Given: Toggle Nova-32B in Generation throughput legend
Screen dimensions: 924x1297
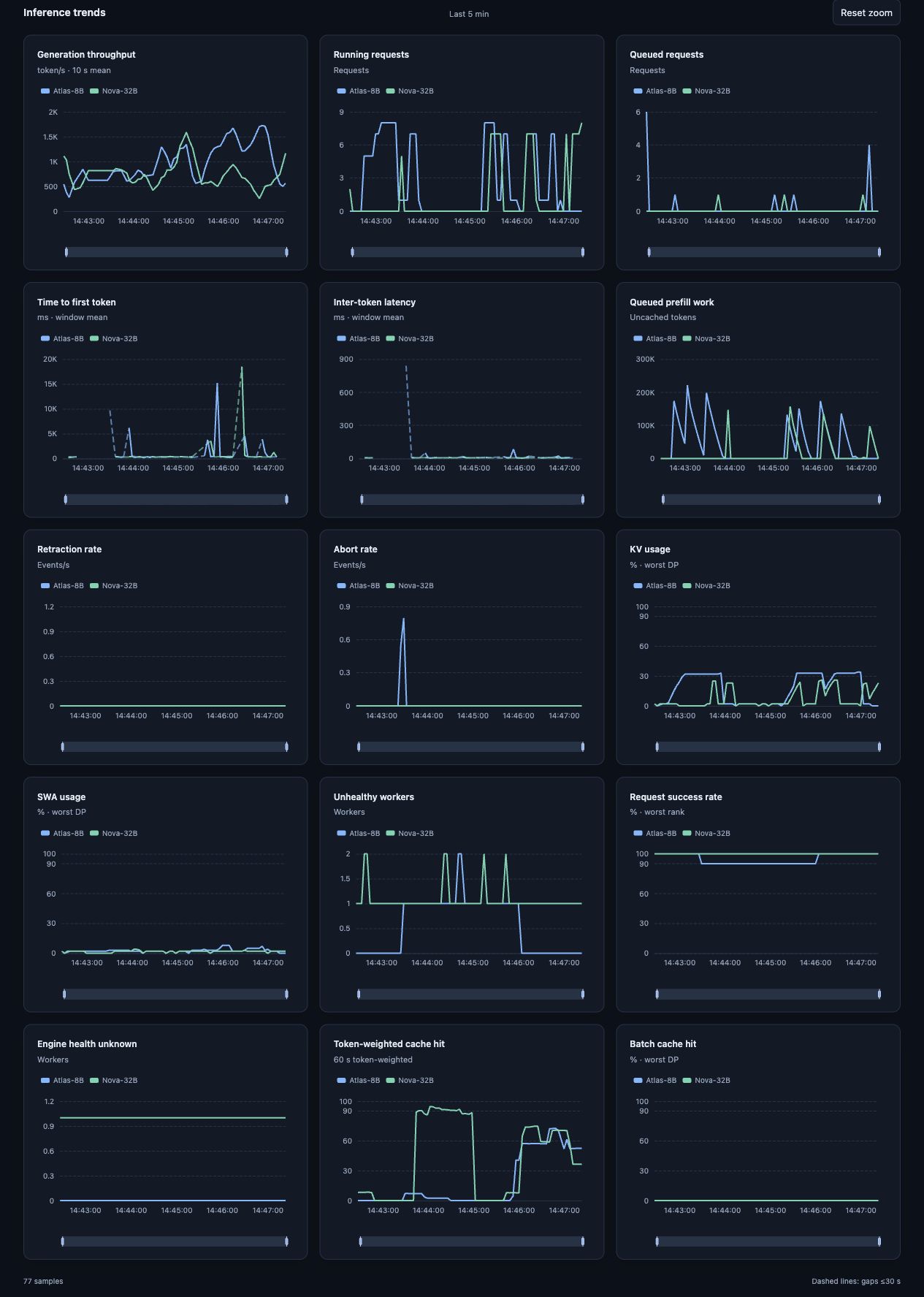Looking at the screenshot, I should 113,91.
